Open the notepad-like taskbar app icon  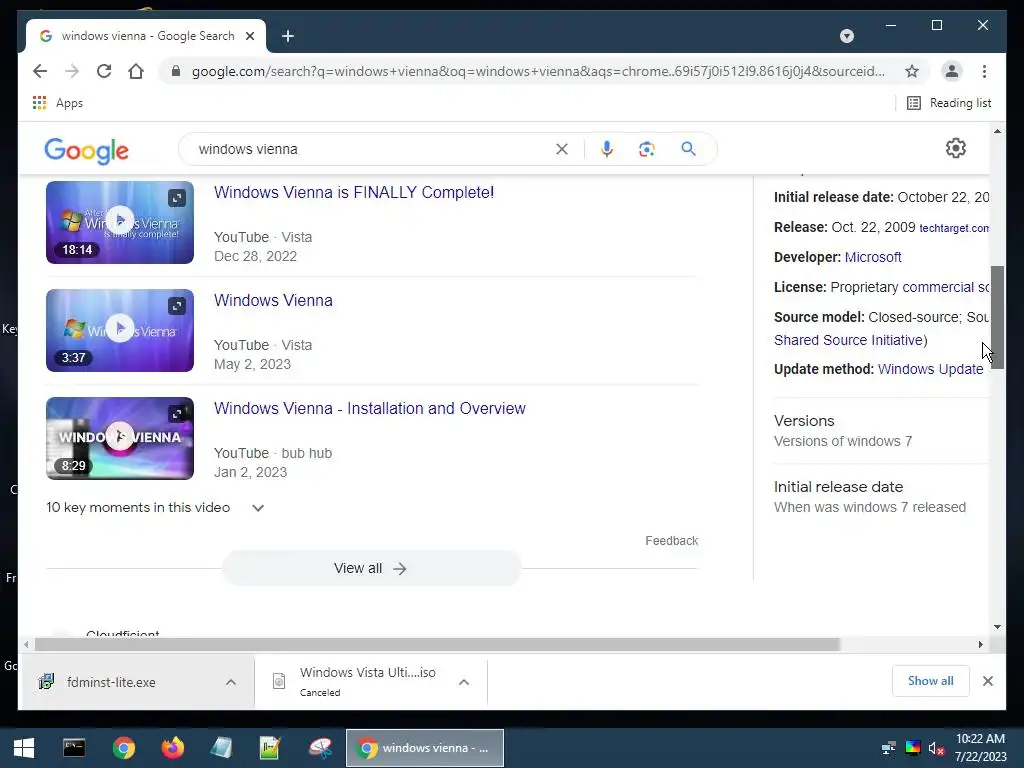tap(221, 748)
